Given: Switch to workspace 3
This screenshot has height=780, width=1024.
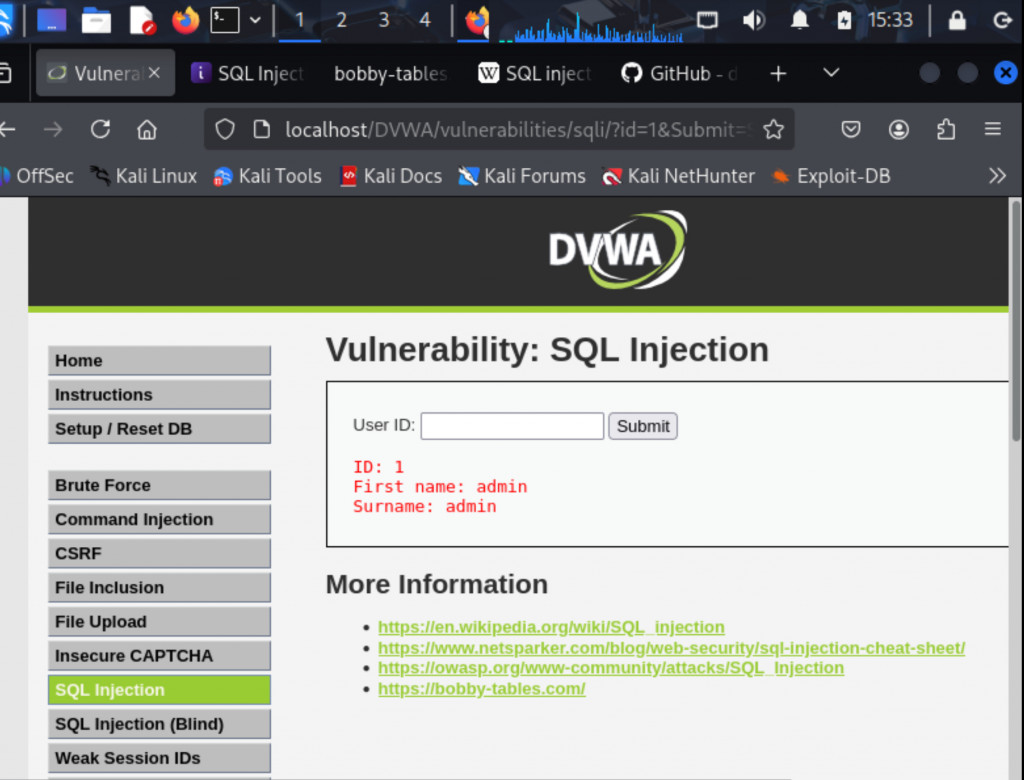Looking at the screenshot, I should pyautogui.click(x=383, y=20).
